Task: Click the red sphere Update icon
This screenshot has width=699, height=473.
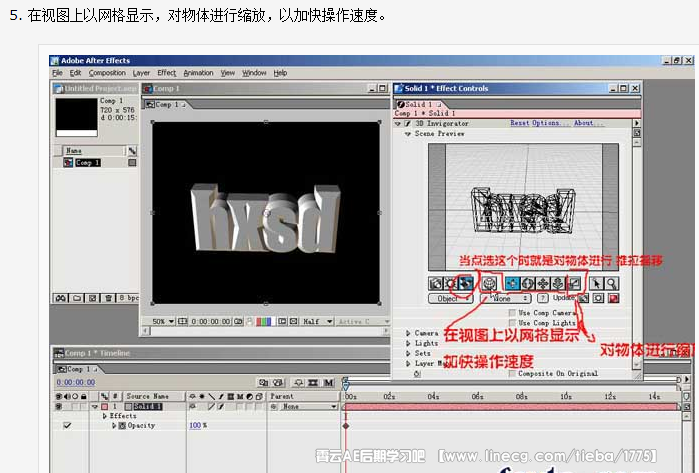Action: (x=614, y=298)
